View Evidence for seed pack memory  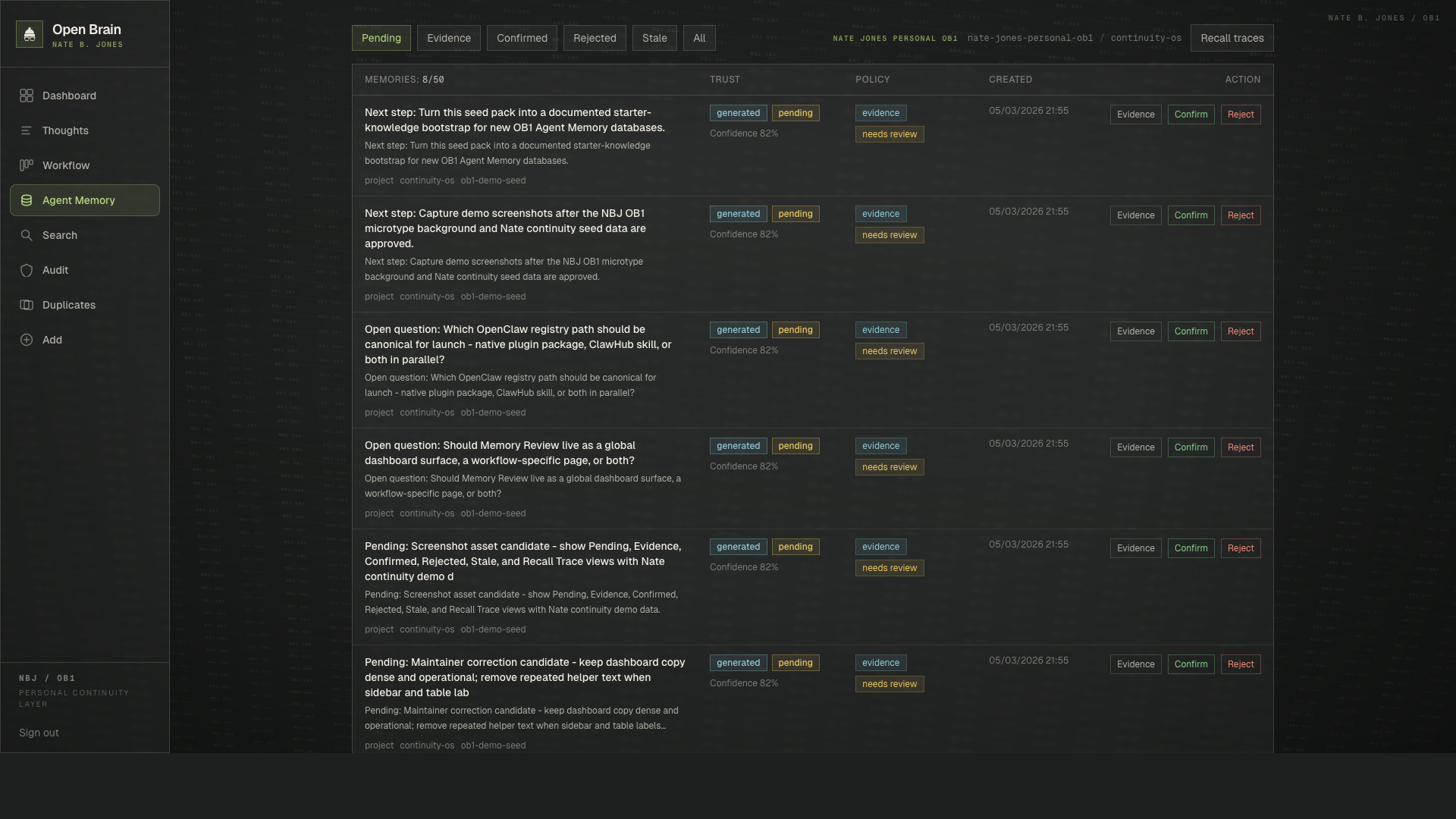click(1135, 115)
